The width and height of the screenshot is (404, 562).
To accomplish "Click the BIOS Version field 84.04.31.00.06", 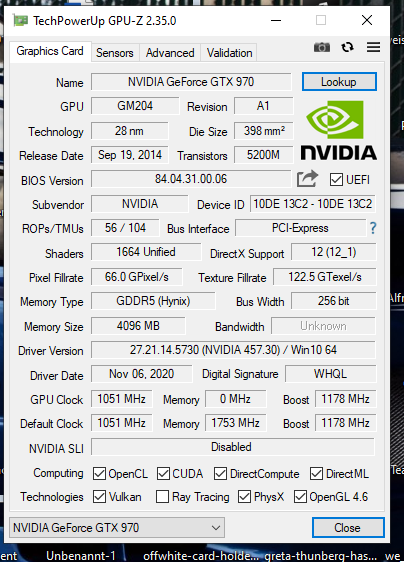I will pyautogui.click(x=191, y=178).
